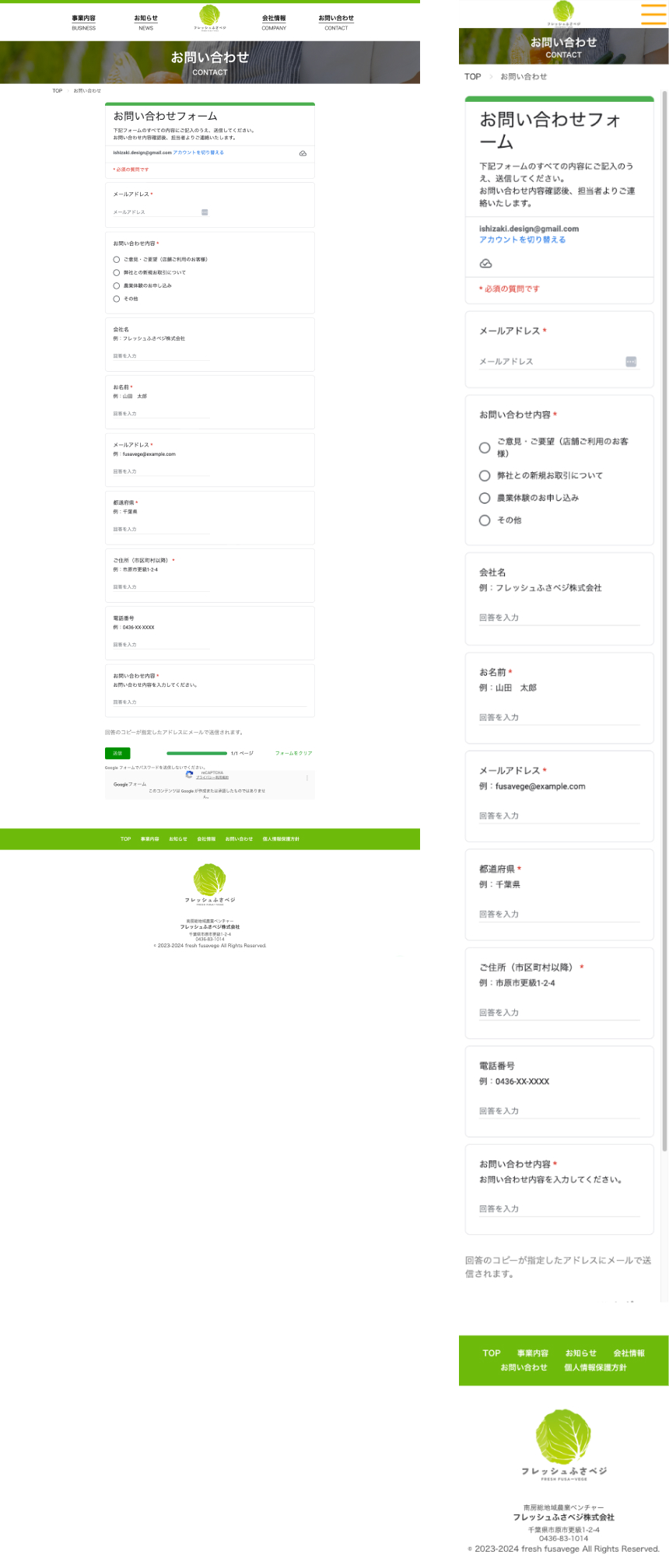This screenshot has height=1568, width=669.
Task: Click the フォームをクリア link
Action: [x=293, y=753]
